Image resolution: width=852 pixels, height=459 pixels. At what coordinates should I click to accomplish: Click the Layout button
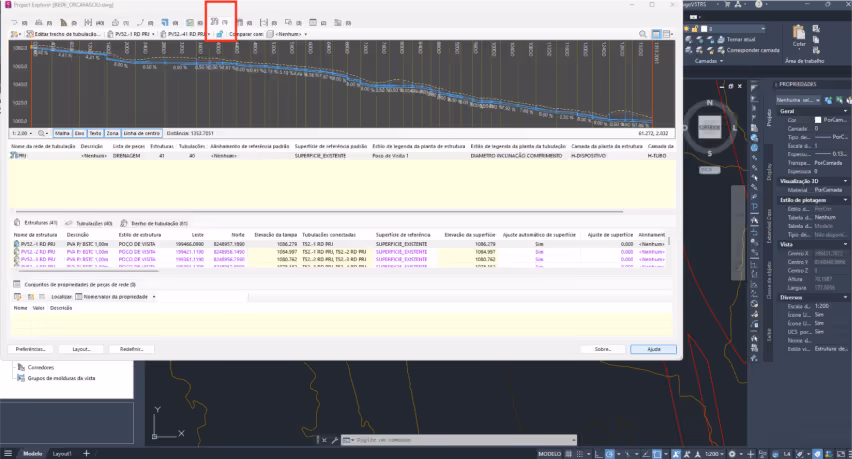click(x=81, y=349)
